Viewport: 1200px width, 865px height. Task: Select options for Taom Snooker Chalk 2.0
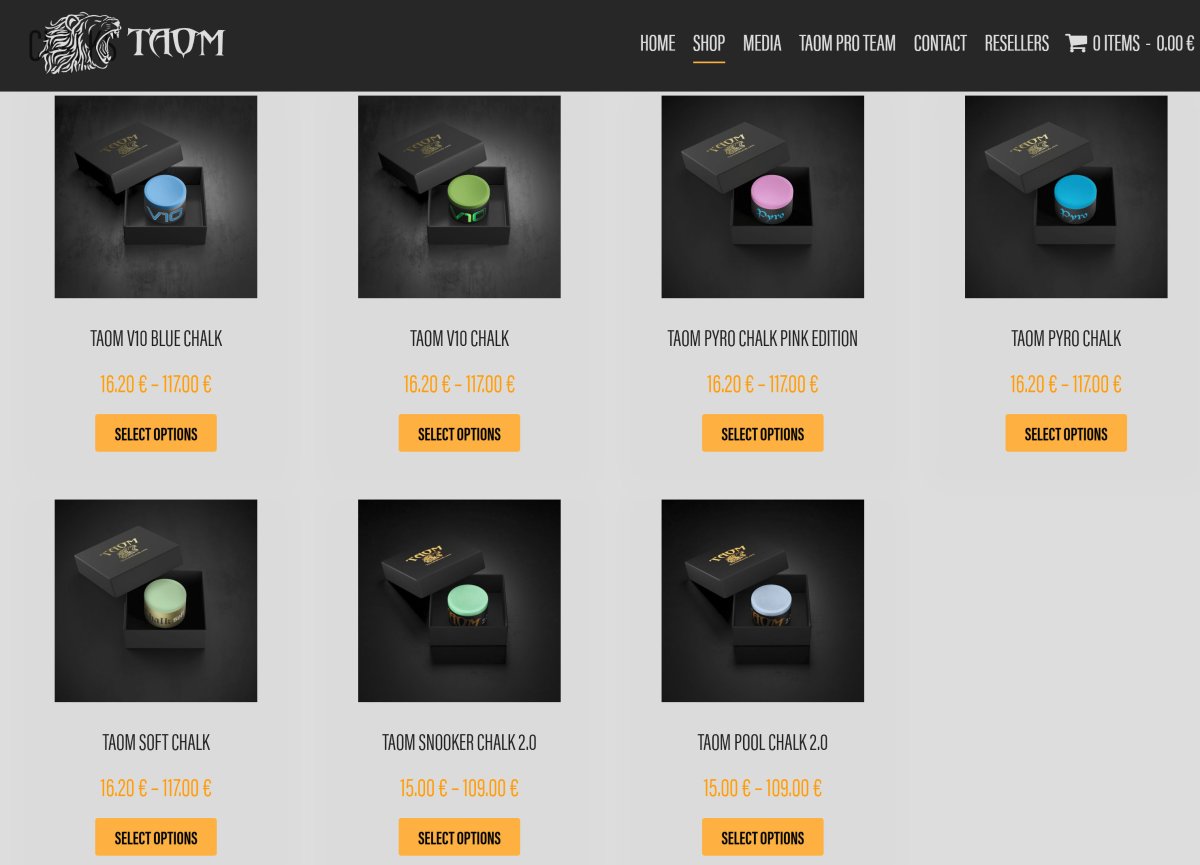(x=459, y=837)
